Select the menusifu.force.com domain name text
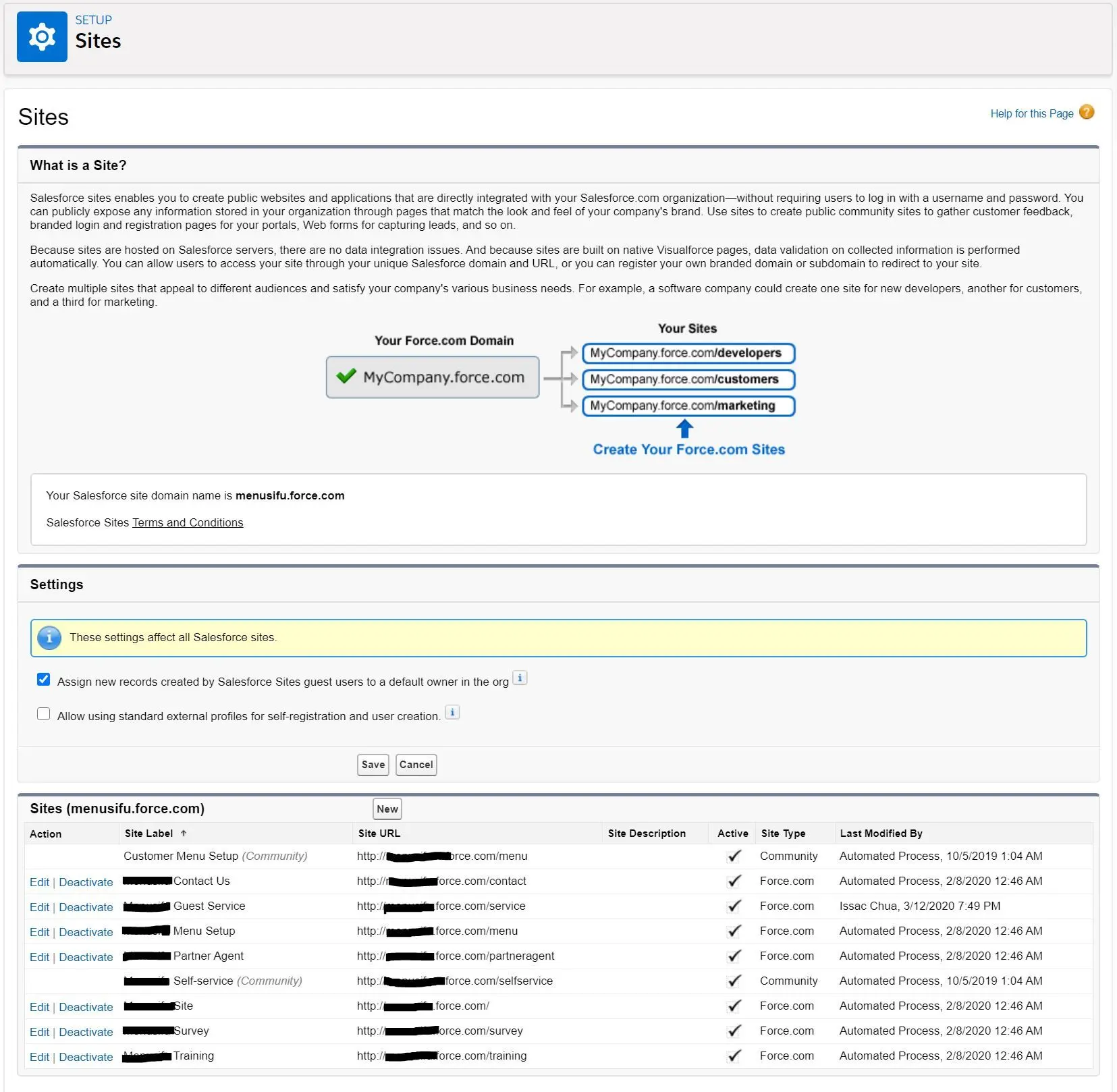 290,495
